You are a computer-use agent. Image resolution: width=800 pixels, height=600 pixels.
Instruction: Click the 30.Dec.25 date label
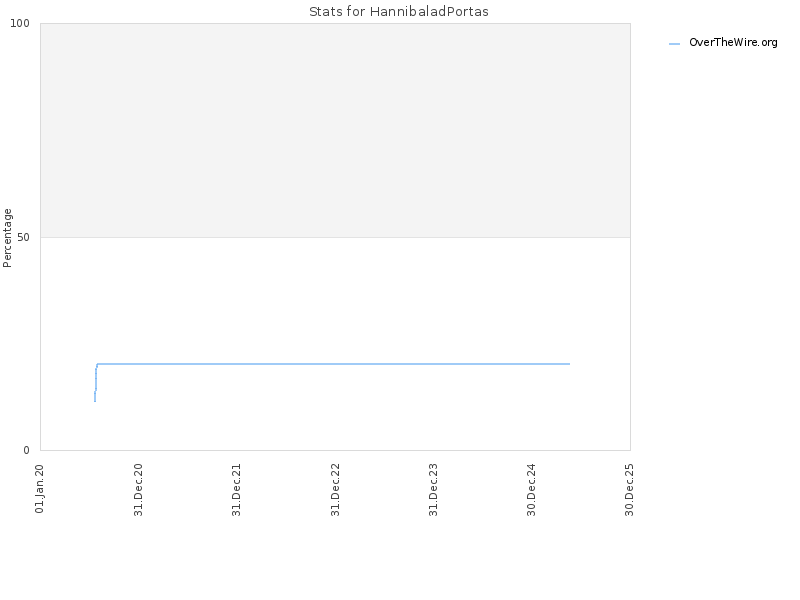[629, 490]
